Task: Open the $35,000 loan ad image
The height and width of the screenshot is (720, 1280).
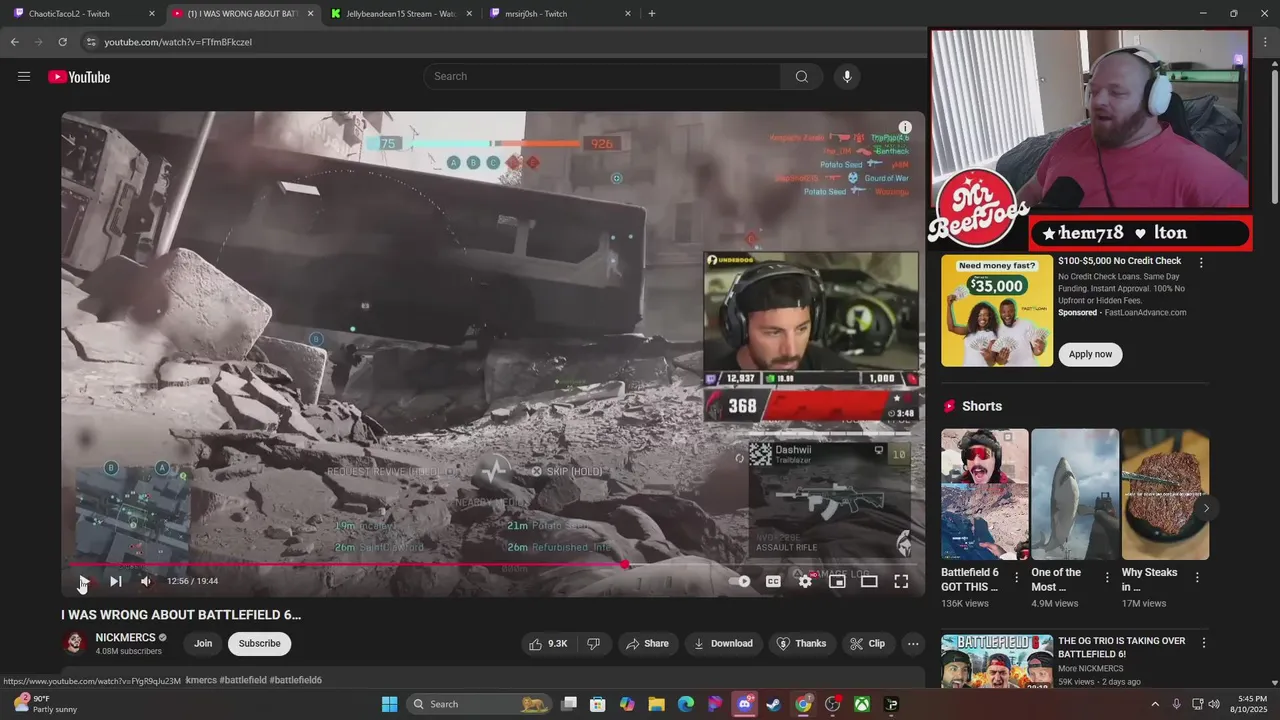Action: [997, 310]
